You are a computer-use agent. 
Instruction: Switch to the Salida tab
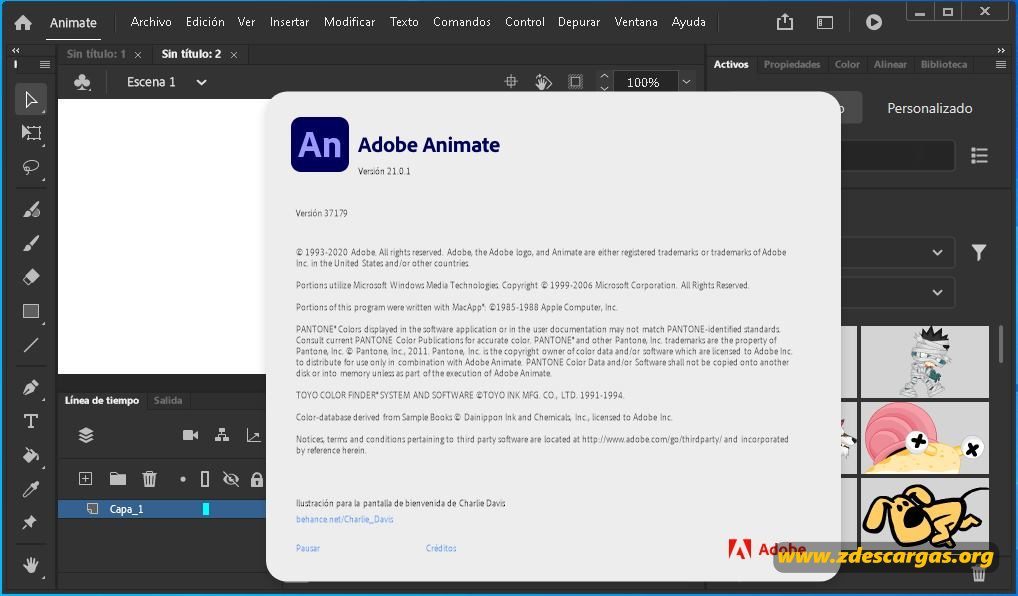tap(168, 401)
